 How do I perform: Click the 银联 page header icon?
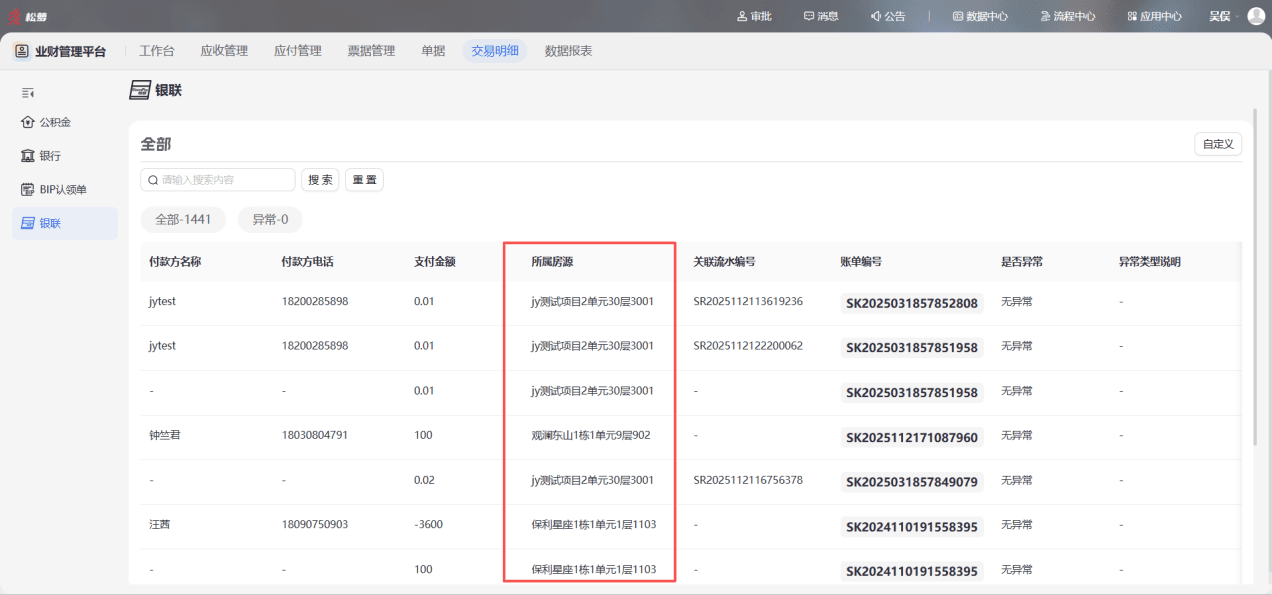139,91
